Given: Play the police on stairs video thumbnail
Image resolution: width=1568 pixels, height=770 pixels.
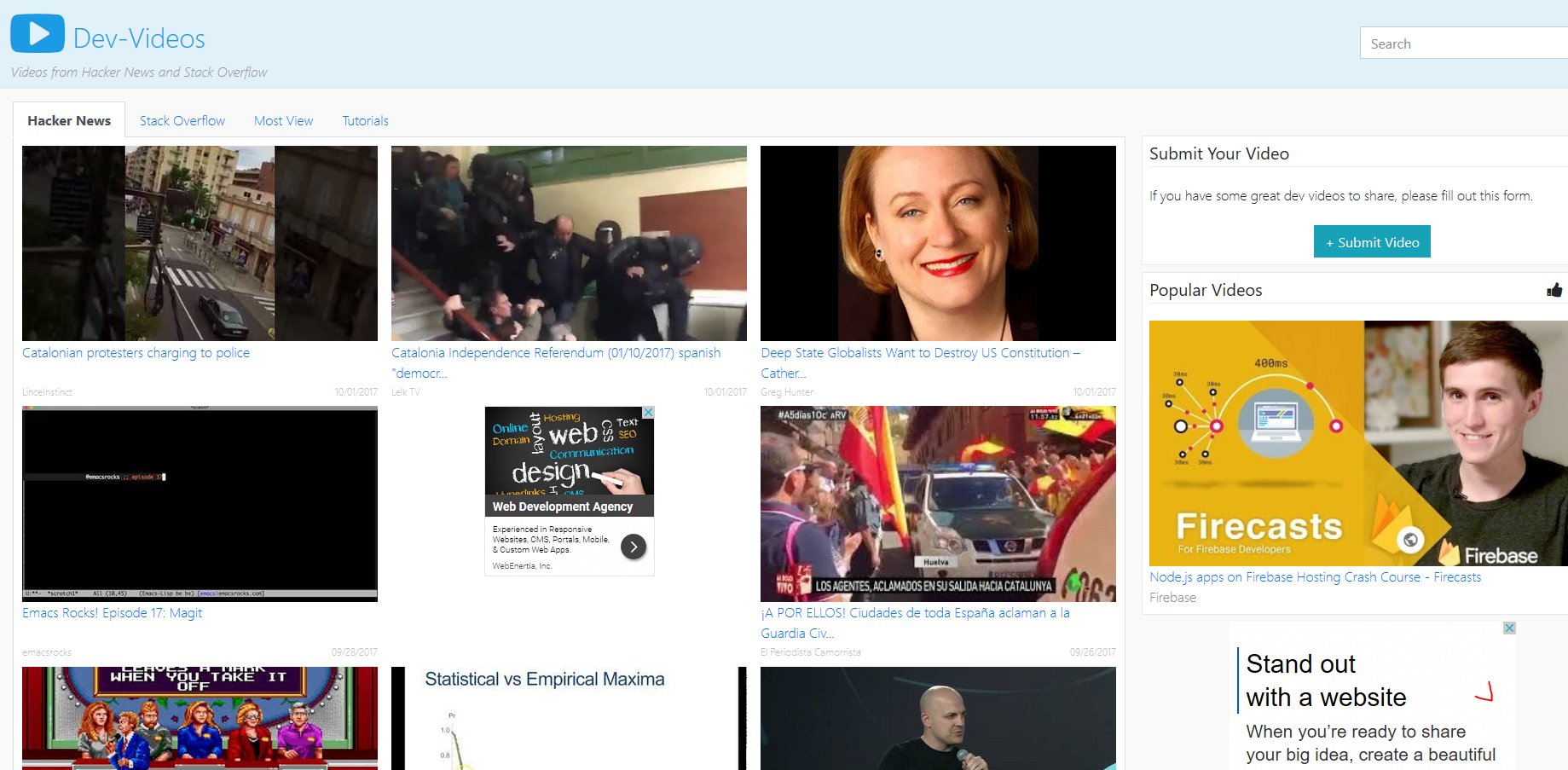Looking at the screenshot, I should tap(569, 243).
